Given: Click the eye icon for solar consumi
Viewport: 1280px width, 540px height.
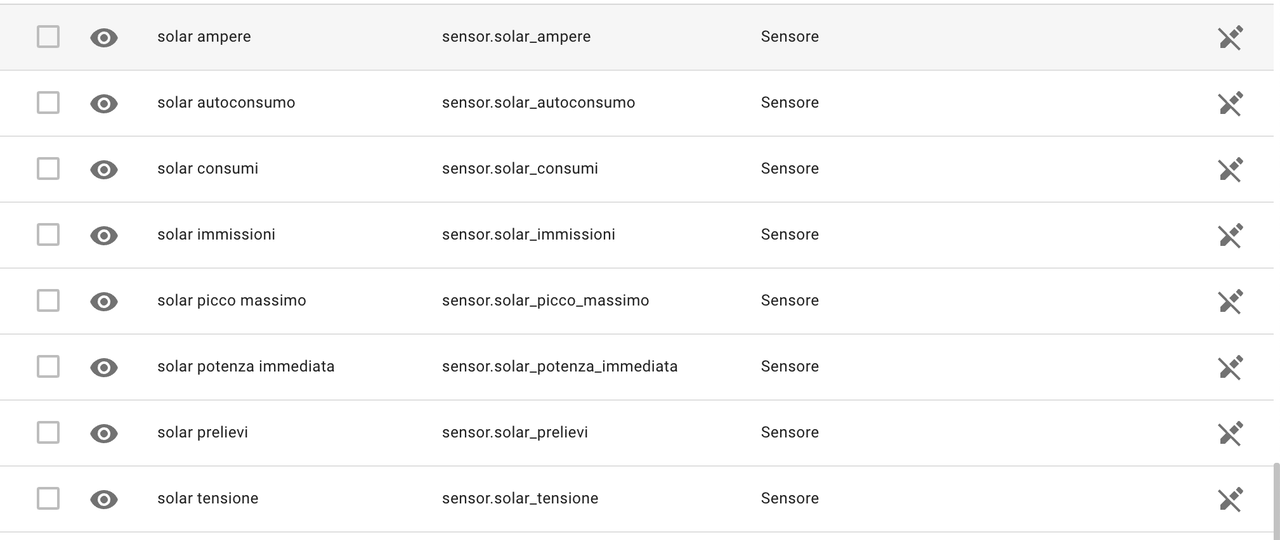Looking at the screenshot, I should 104,170.
